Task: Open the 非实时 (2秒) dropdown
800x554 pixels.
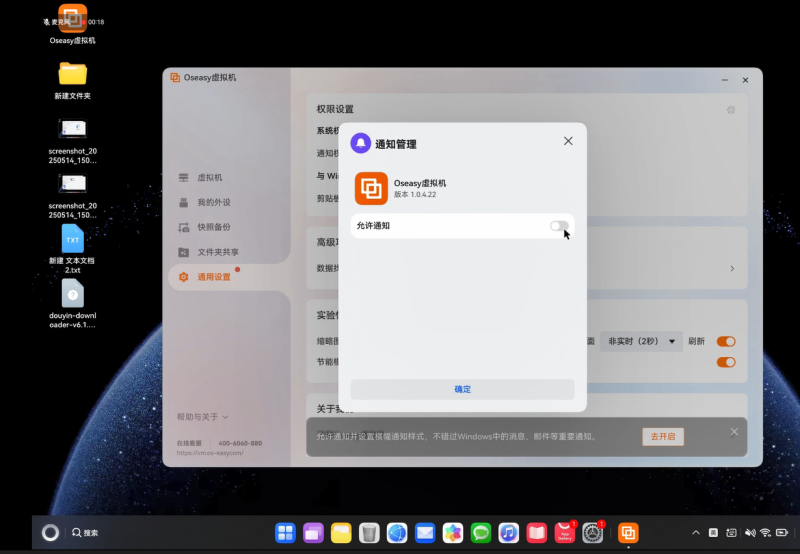Action: pyautogui.click(x=641, y=341)
